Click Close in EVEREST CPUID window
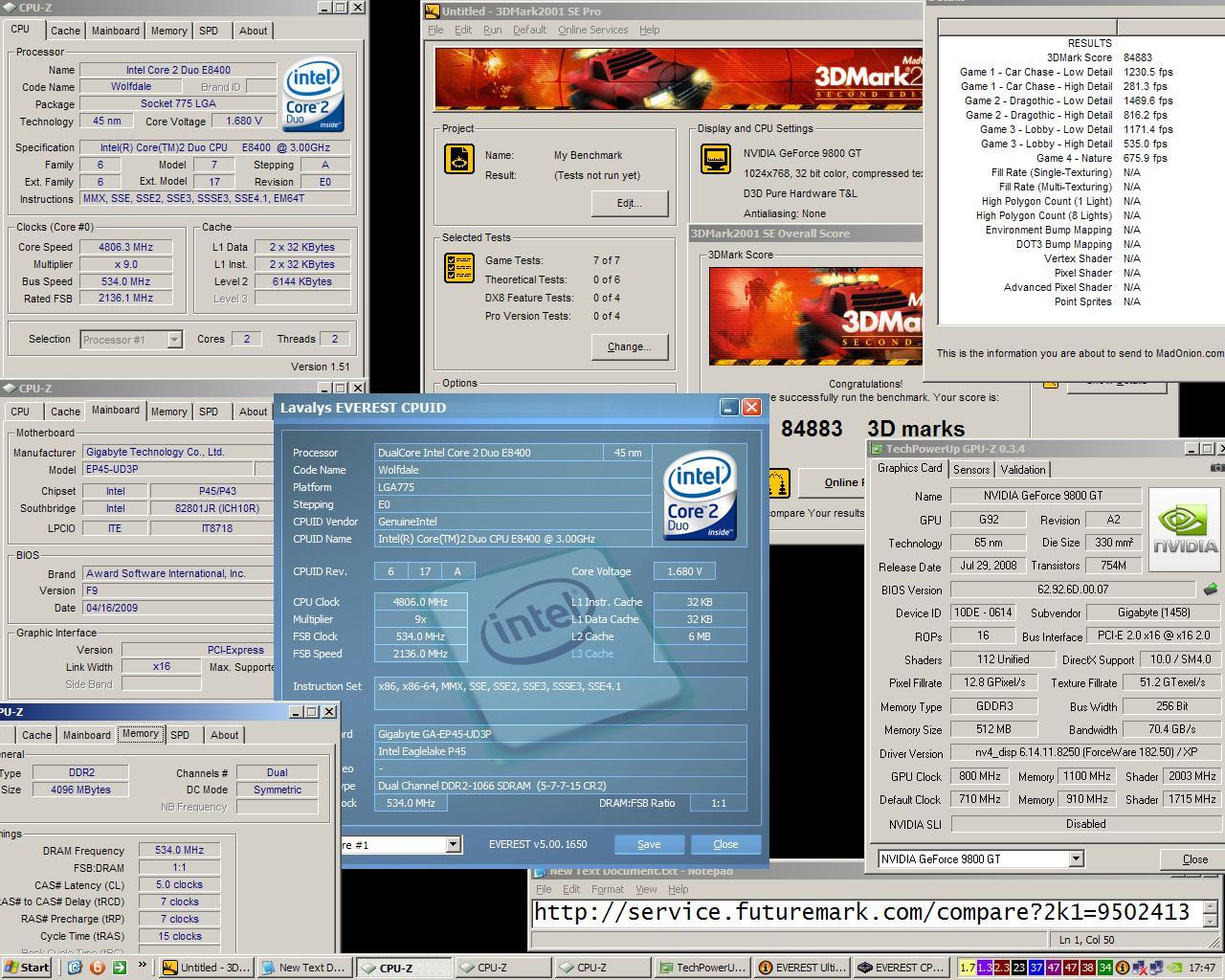 [x=725, y=844]
